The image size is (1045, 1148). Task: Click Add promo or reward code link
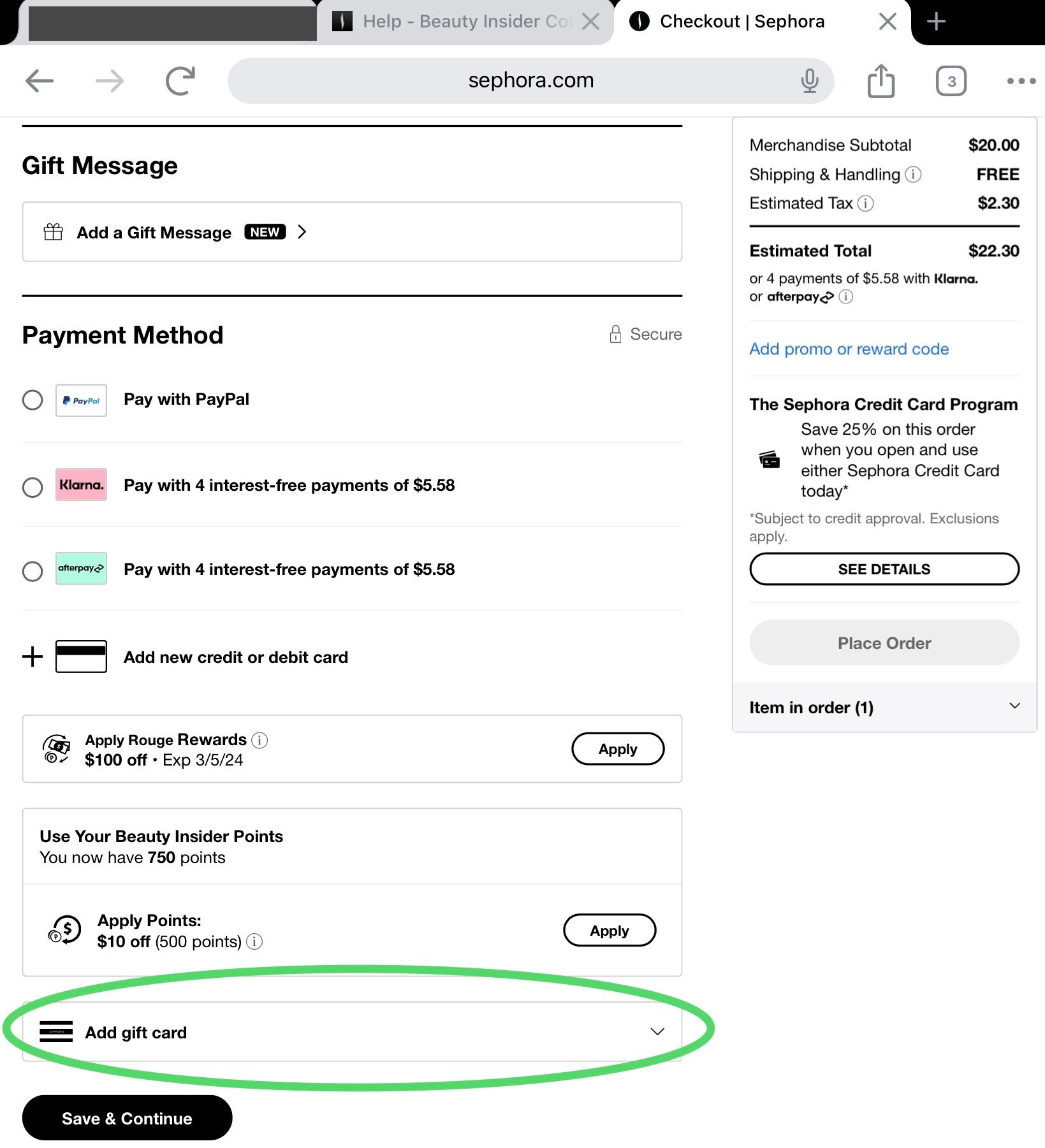[x=849, y=349]
